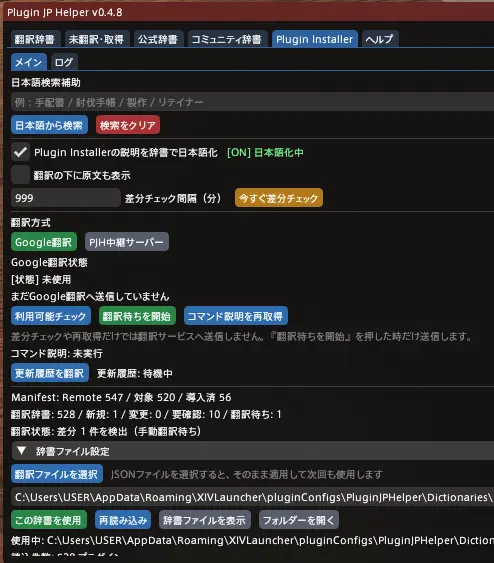Select Google翻訳 translation method
Screen dimensions: 494x563
(x=44, y=242)
